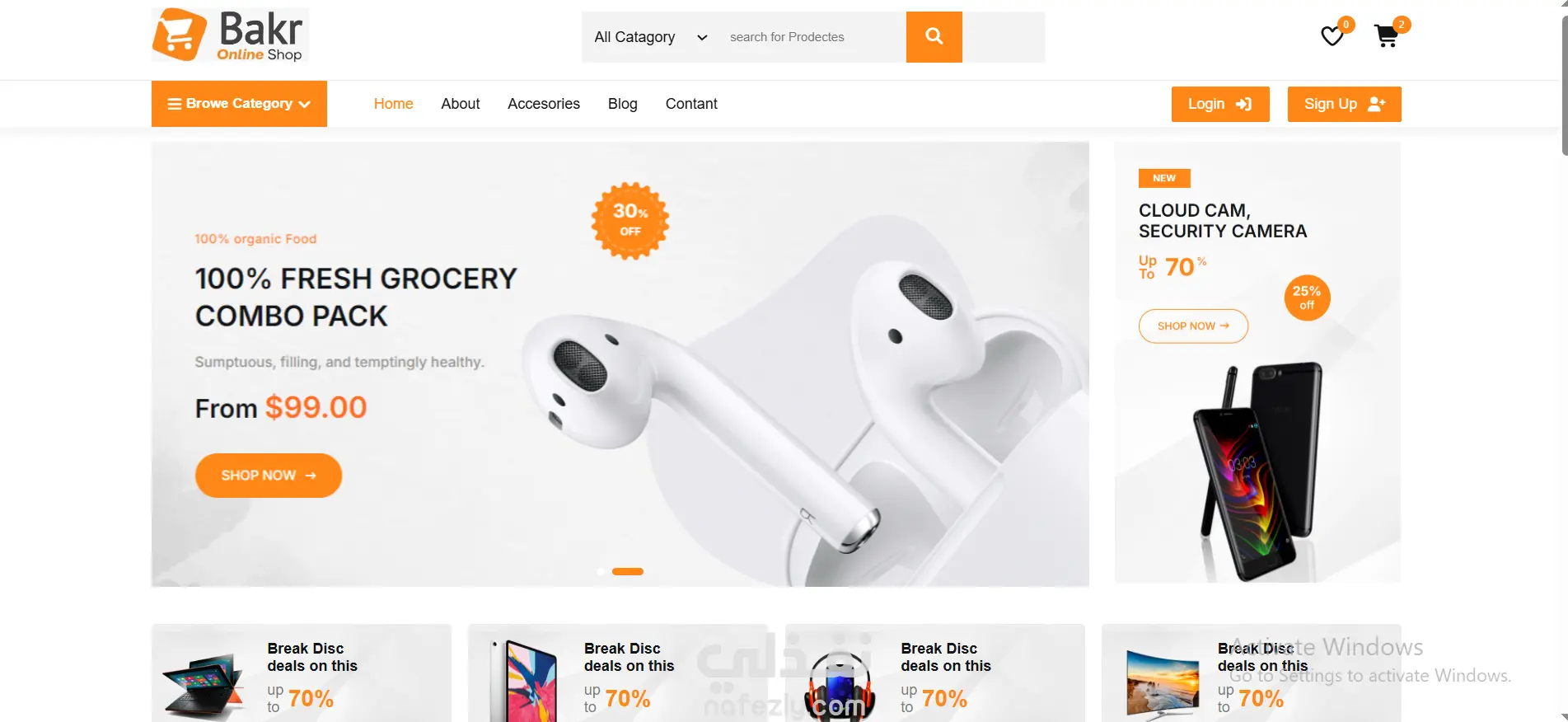Click the 25% off circle badge
Viewport: 1568px width, 722px height.
click(x=1307, y=298)
